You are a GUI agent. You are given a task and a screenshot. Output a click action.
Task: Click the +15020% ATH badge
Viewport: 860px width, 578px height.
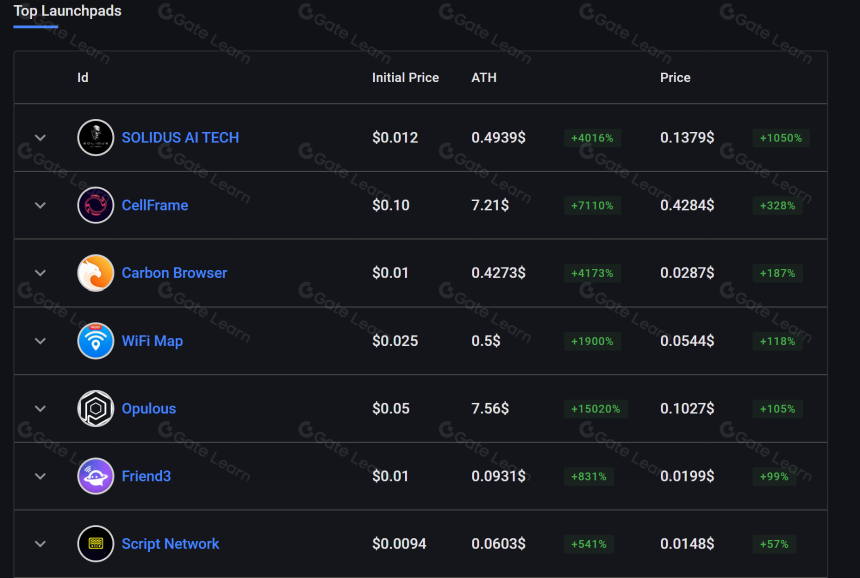[x=596, y=409]
